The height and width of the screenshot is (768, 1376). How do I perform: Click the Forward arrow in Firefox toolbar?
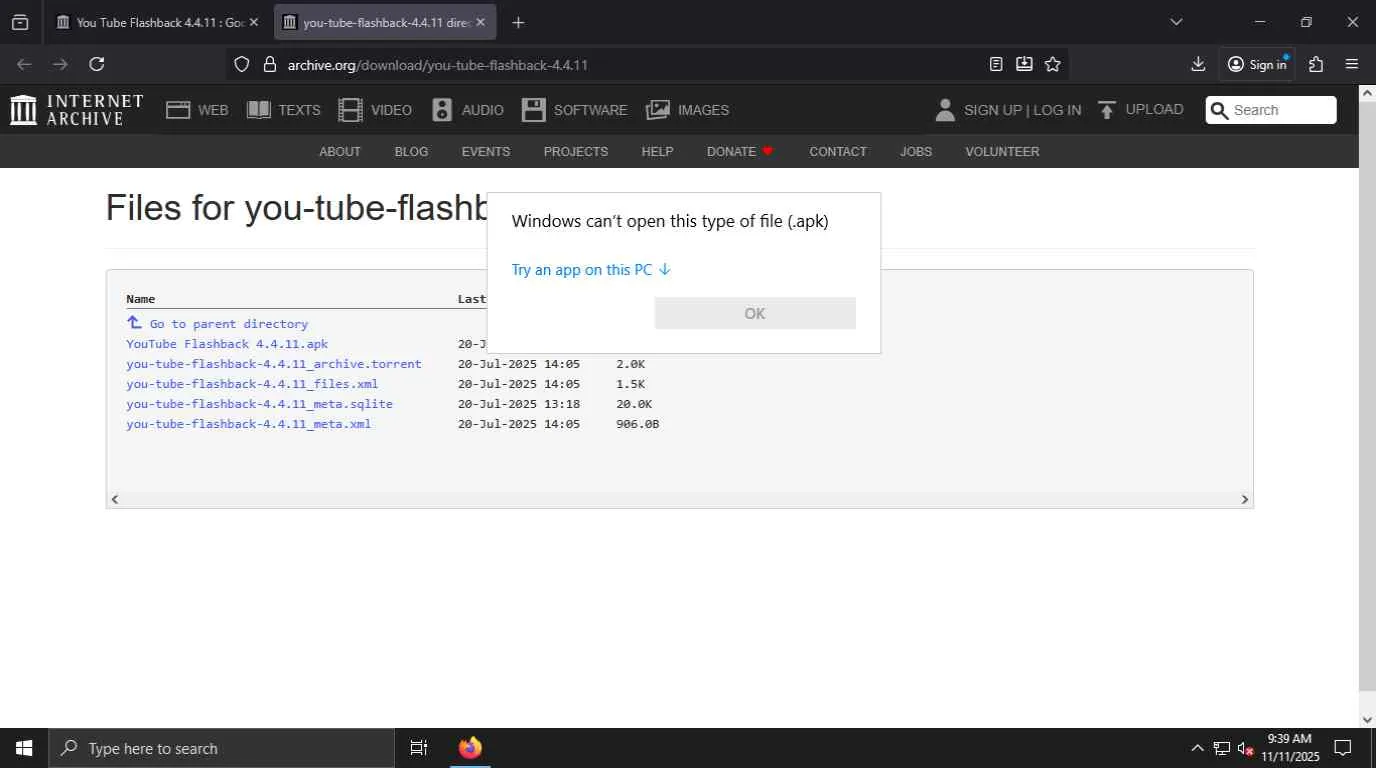pos(61,64)
